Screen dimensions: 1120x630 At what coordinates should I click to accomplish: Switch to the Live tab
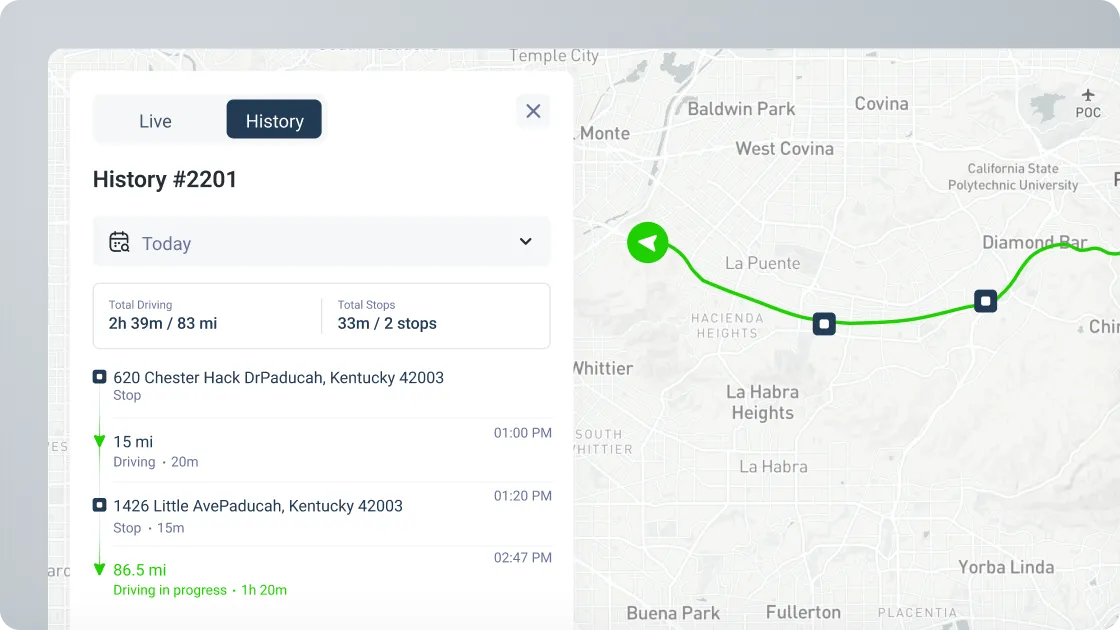coord(155,121)
